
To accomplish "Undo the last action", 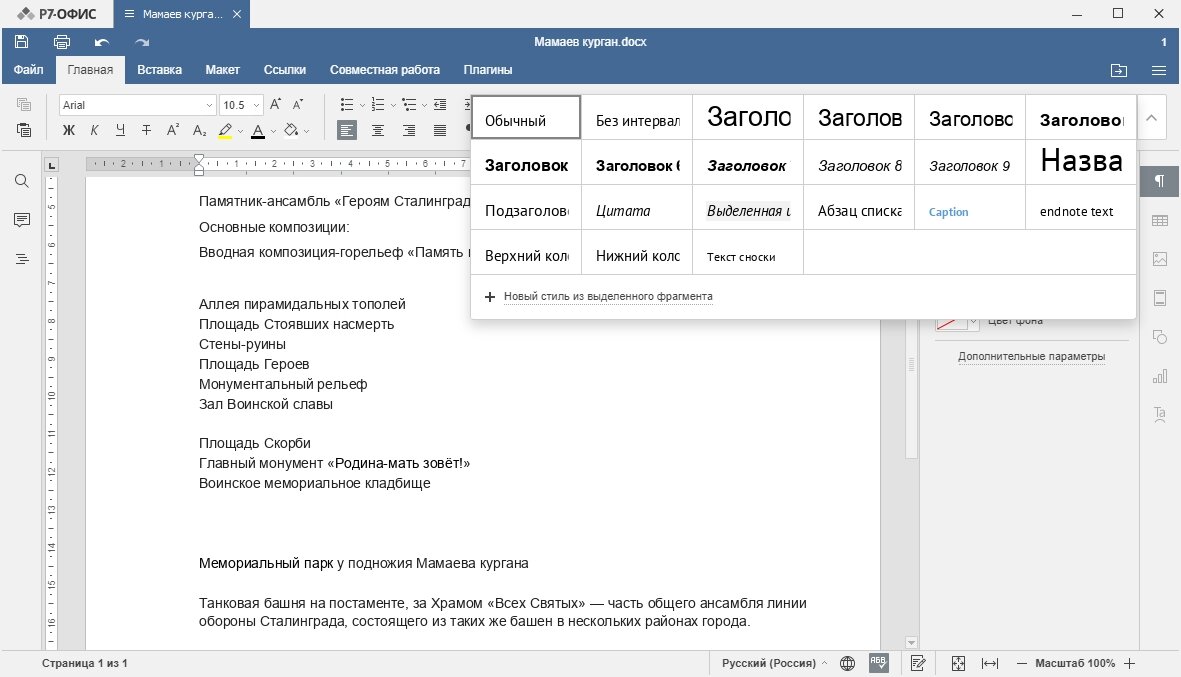I will click(x=102, y=42).
